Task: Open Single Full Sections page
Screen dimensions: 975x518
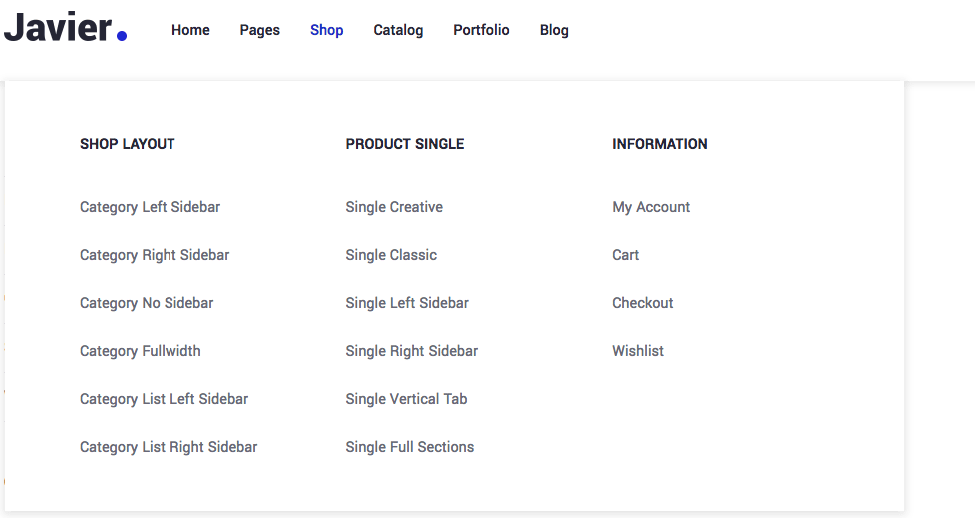Action: tap(410, 447)
